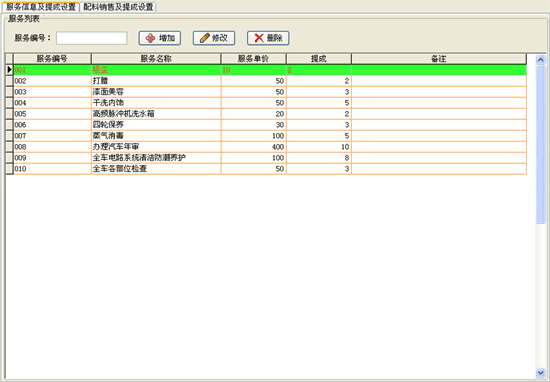Select service number 006 cell
The height and width of the screenshot is (382, 550).
coord(52,125)
